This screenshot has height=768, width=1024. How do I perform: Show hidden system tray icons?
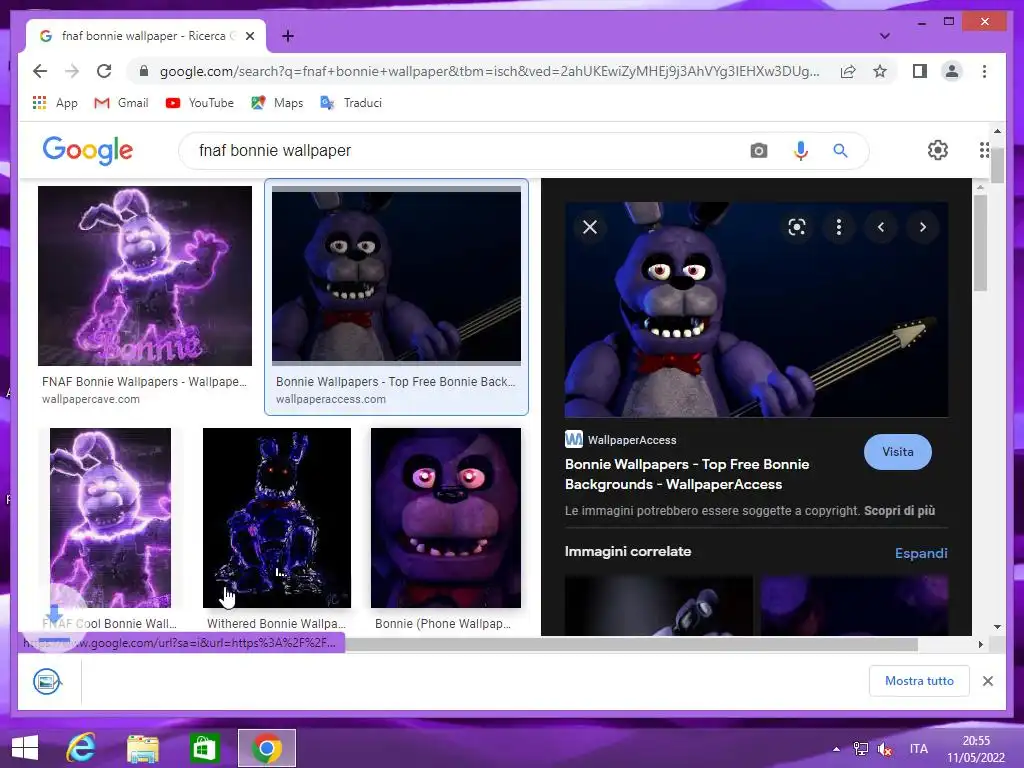point(836,749)
